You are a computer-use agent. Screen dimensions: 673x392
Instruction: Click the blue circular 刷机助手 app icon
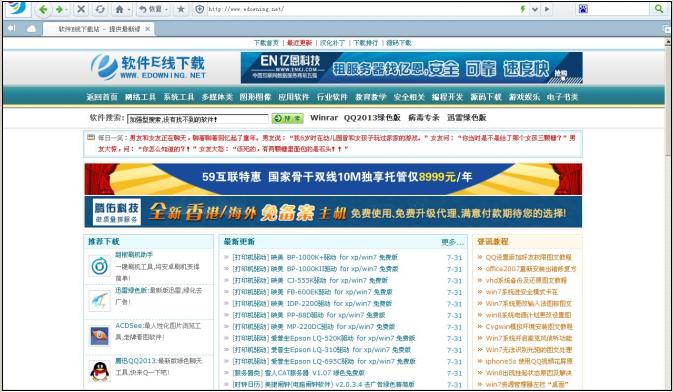click(100, 266)
